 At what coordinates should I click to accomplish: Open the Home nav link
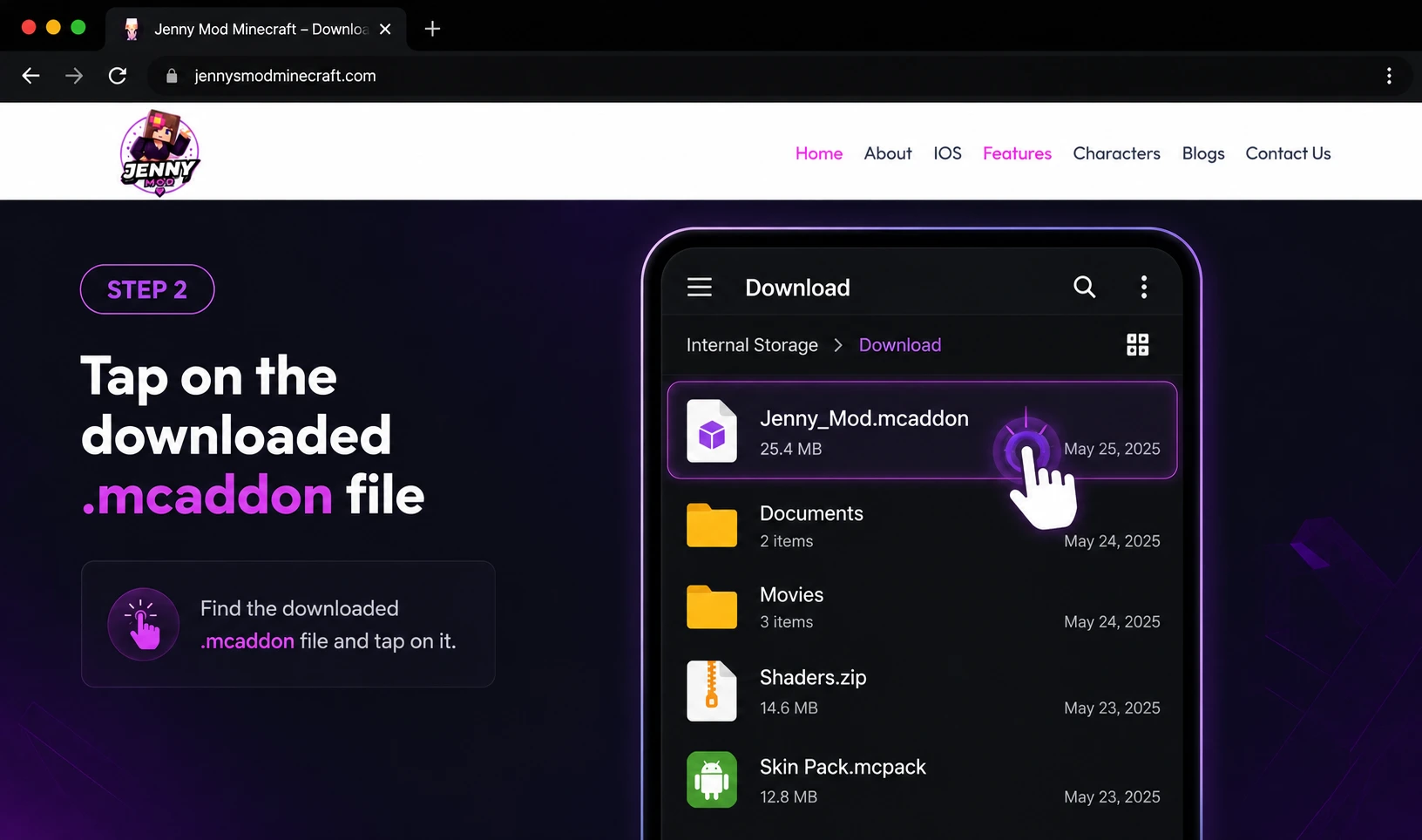(819, 153)
